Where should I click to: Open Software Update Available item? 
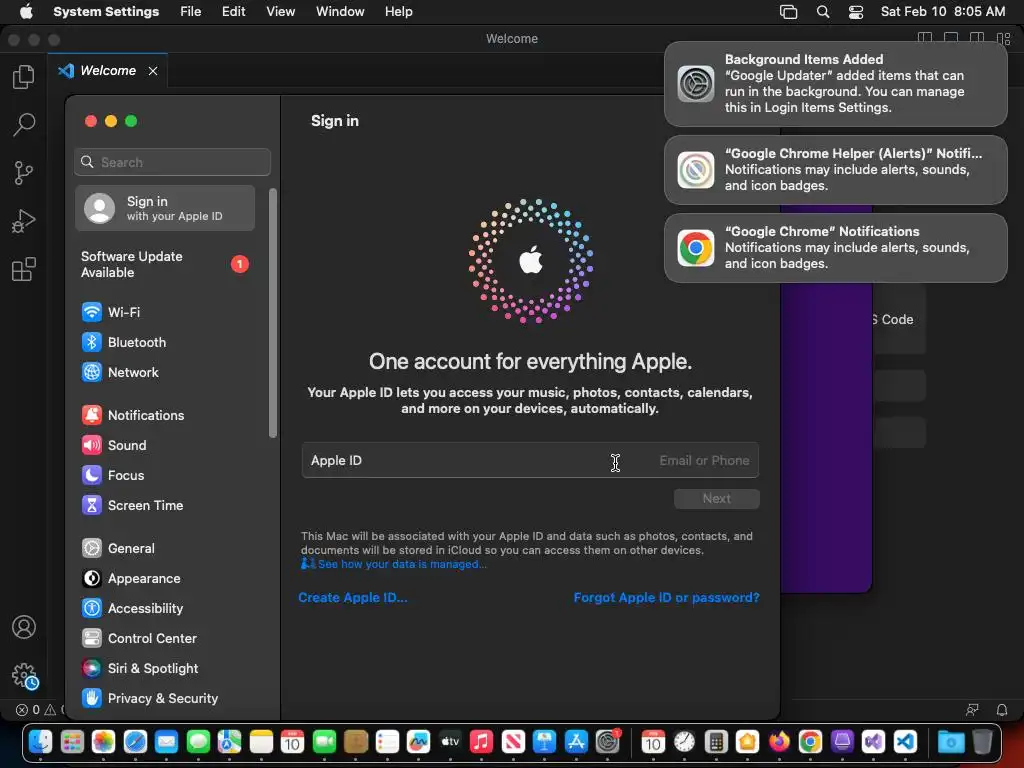[165, 264]
